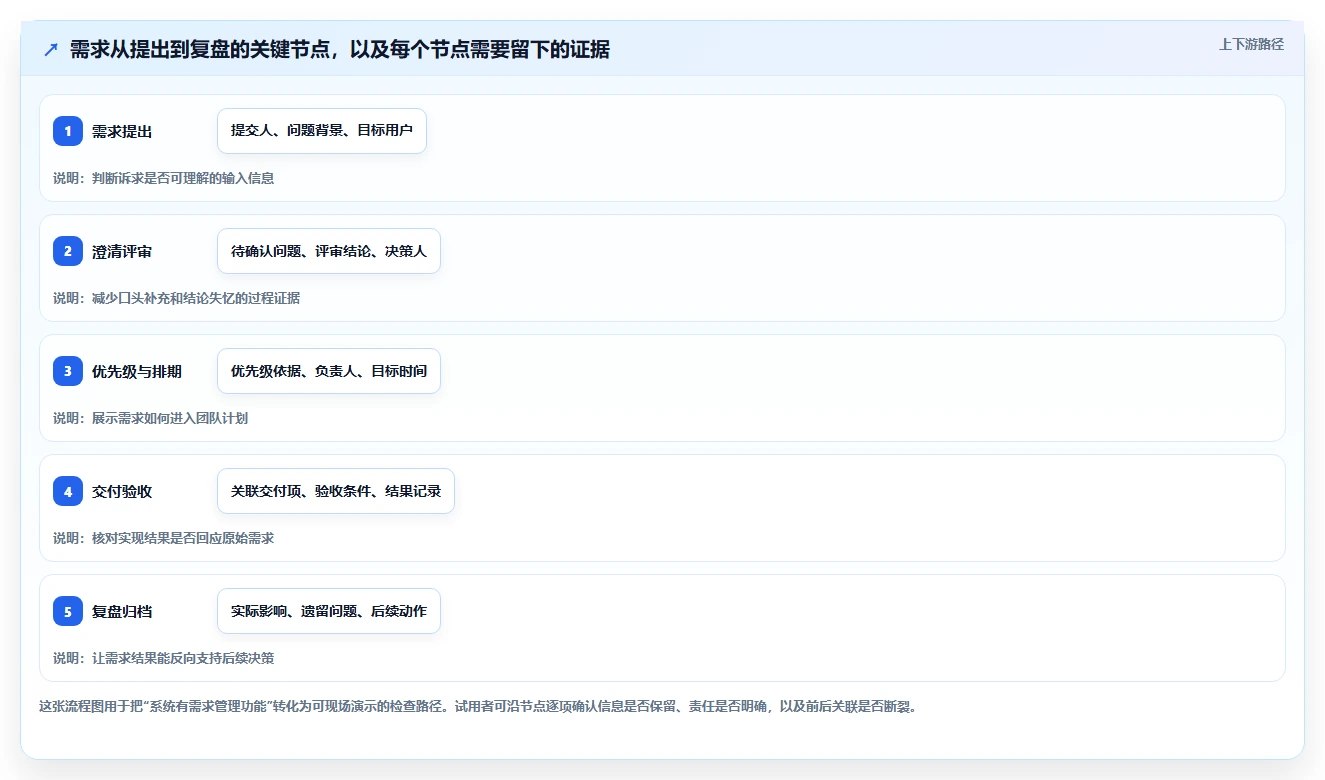The width and height of the screenshot is (1325, 780).
Task: Click the arrow icon beside the flowchart title
Action: click(x=51, y=50)
